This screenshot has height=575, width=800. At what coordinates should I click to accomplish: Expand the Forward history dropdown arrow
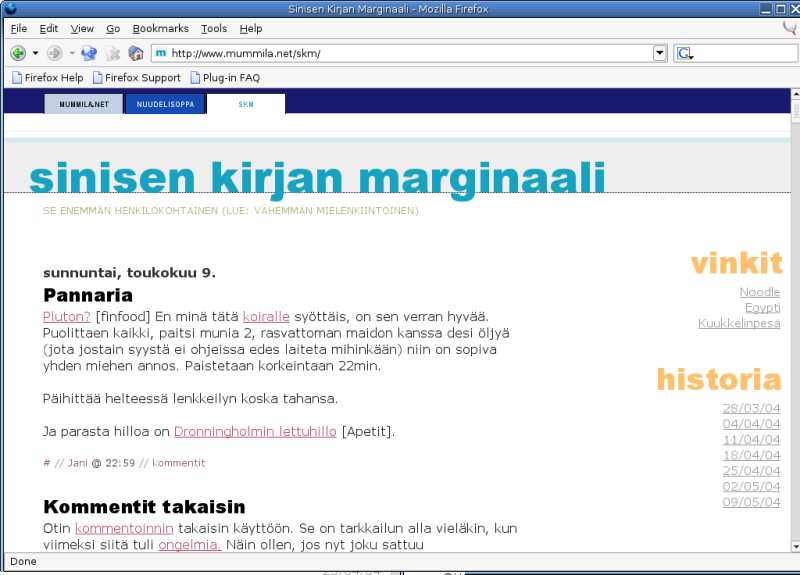[70, 53]
